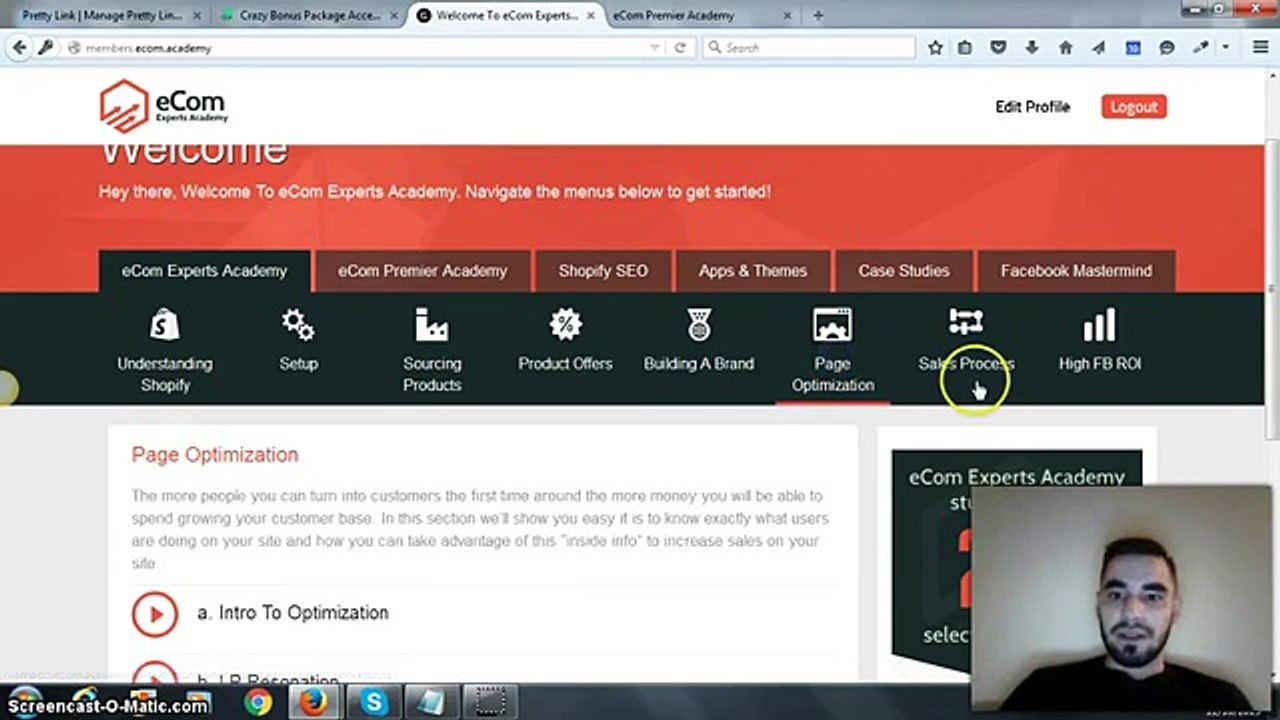Click the Page Optimization heading
This screenshot has width=1280, height=720.
point(215,455)
